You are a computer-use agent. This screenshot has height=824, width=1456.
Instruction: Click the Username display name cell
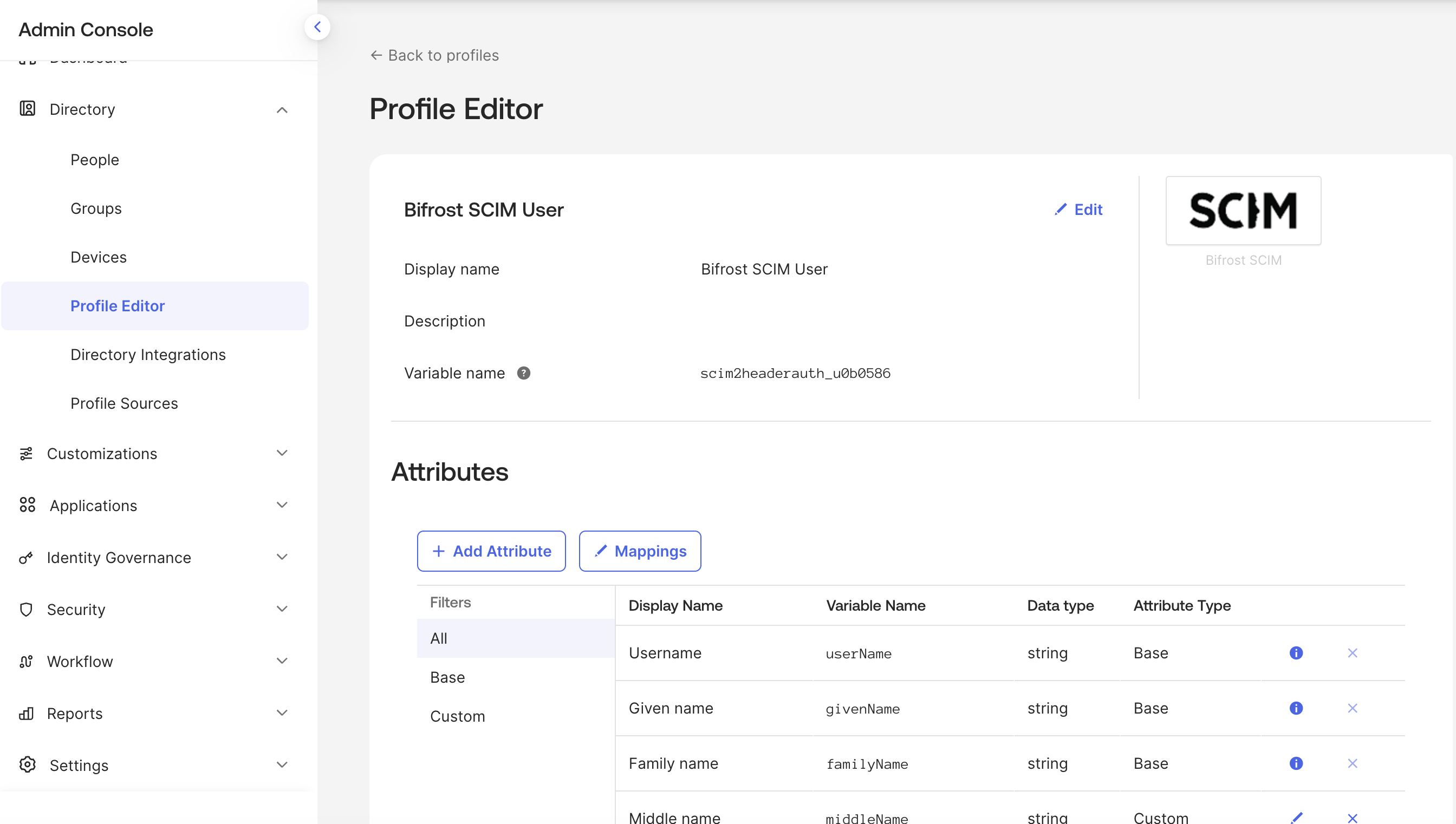point(665,653)
